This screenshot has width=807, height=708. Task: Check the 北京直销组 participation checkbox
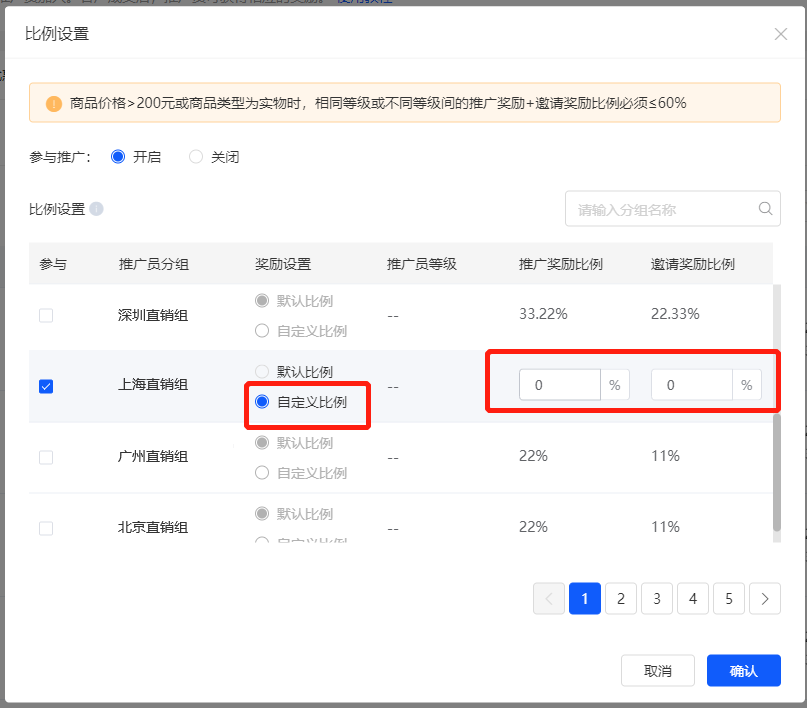pos(46,528)
